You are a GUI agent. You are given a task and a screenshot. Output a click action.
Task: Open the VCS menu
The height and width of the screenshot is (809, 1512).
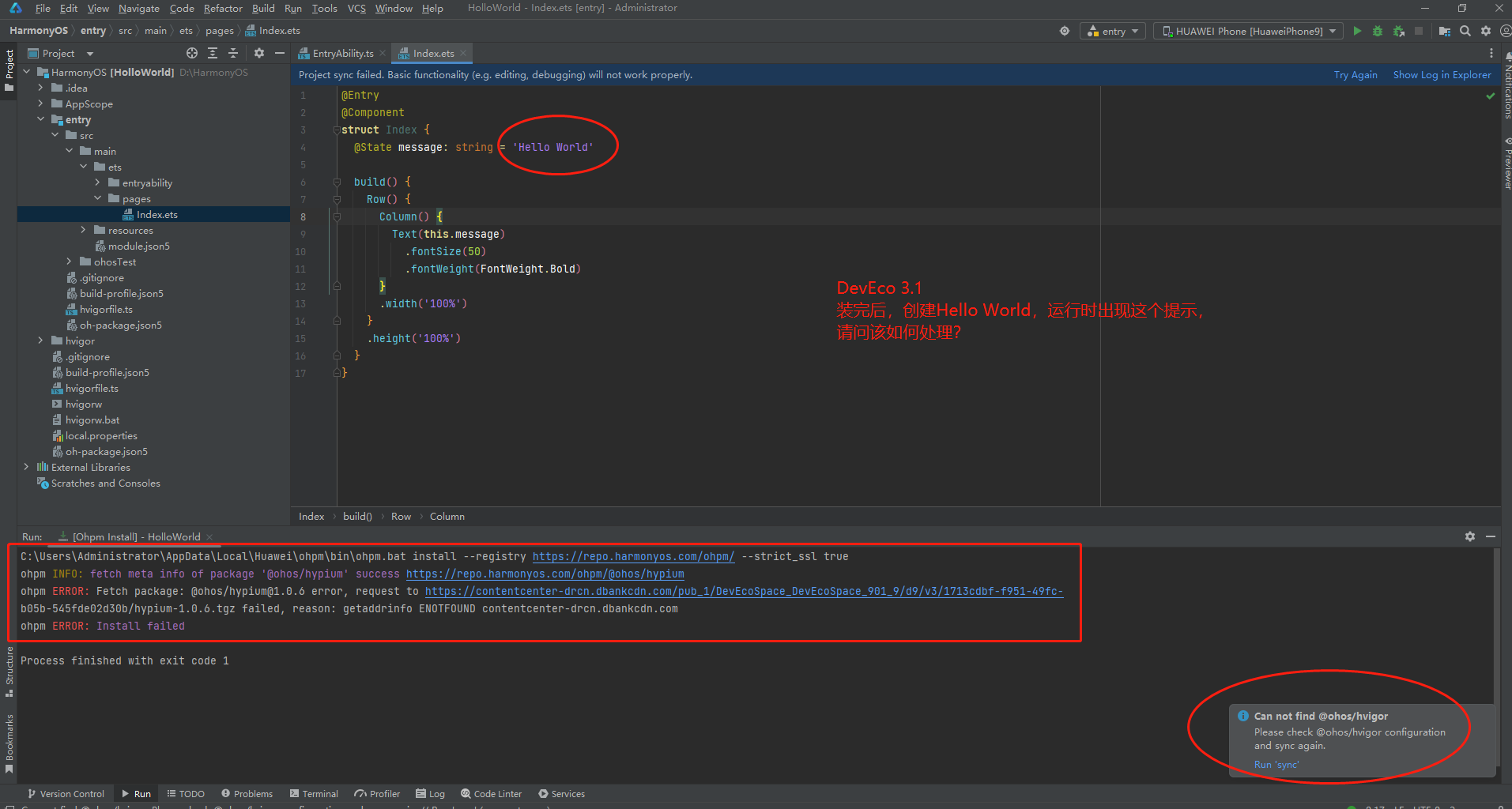click(x=356, y=8)
